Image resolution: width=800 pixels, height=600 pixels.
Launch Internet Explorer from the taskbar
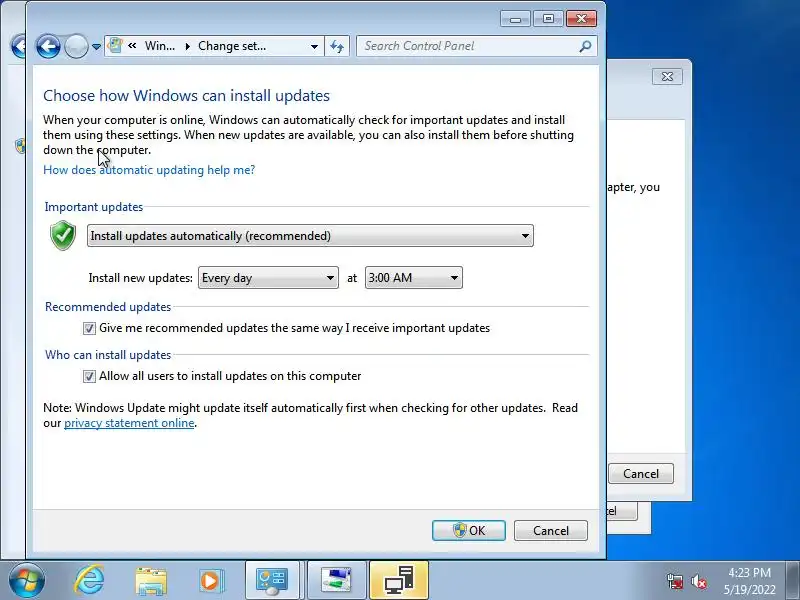click(89, 581)
